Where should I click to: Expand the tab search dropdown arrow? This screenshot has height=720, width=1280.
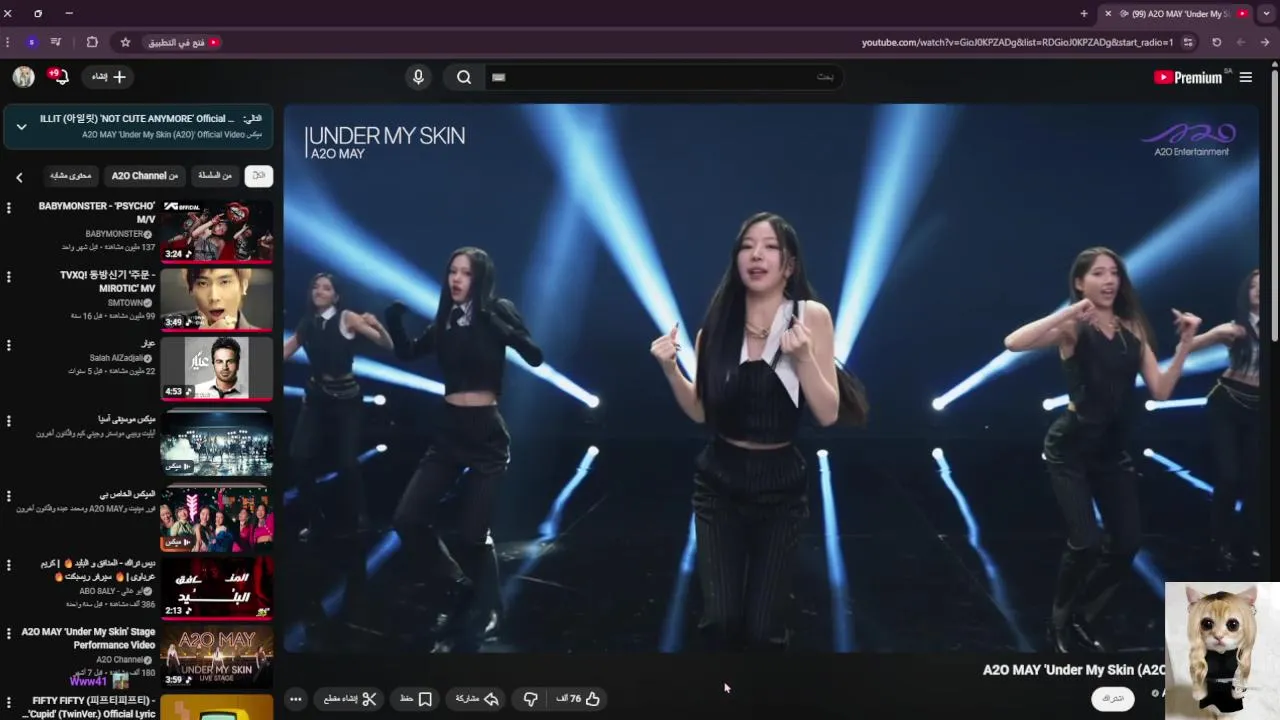(1266, 13)
